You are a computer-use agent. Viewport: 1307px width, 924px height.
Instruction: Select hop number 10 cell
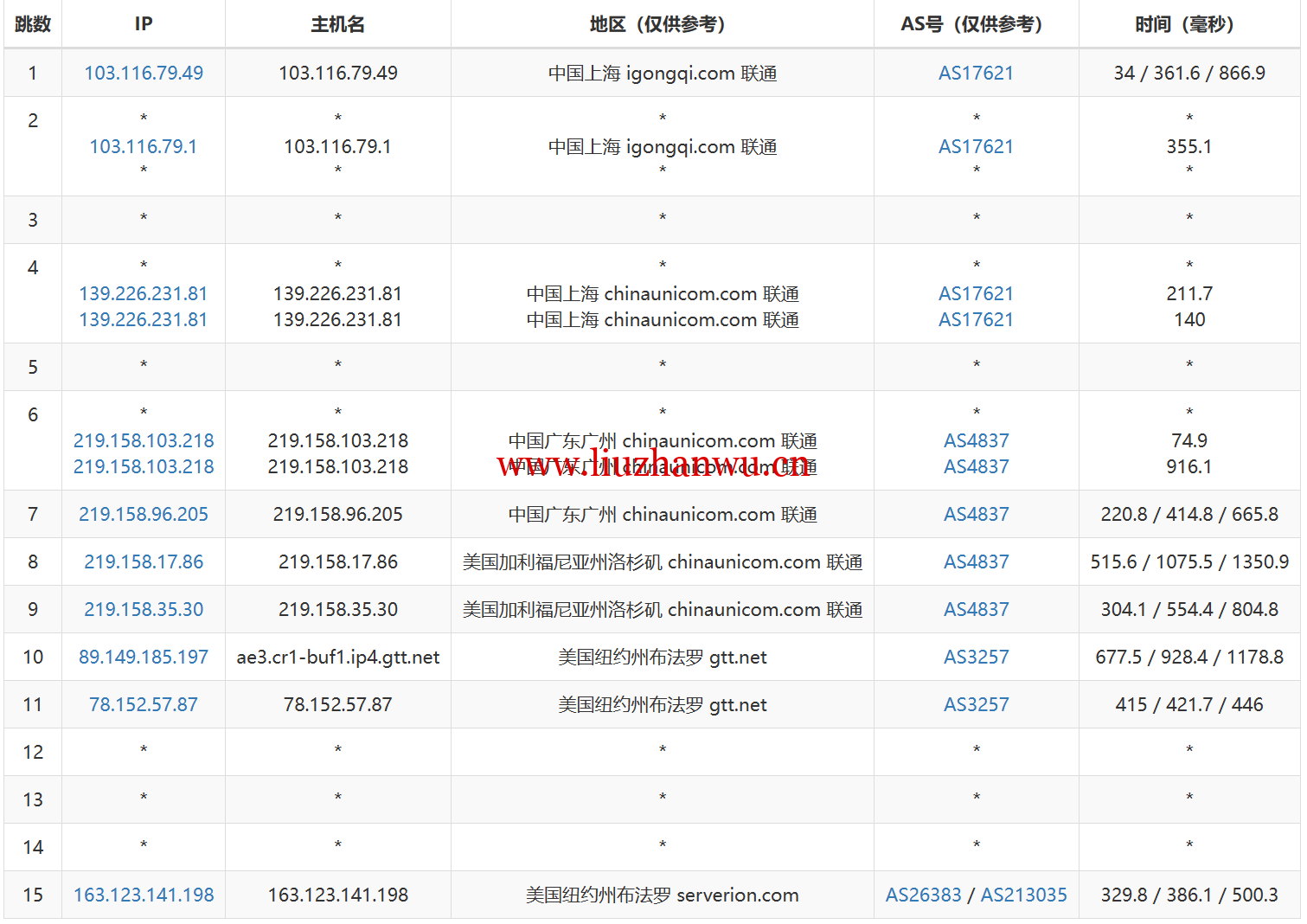(33, 657)
